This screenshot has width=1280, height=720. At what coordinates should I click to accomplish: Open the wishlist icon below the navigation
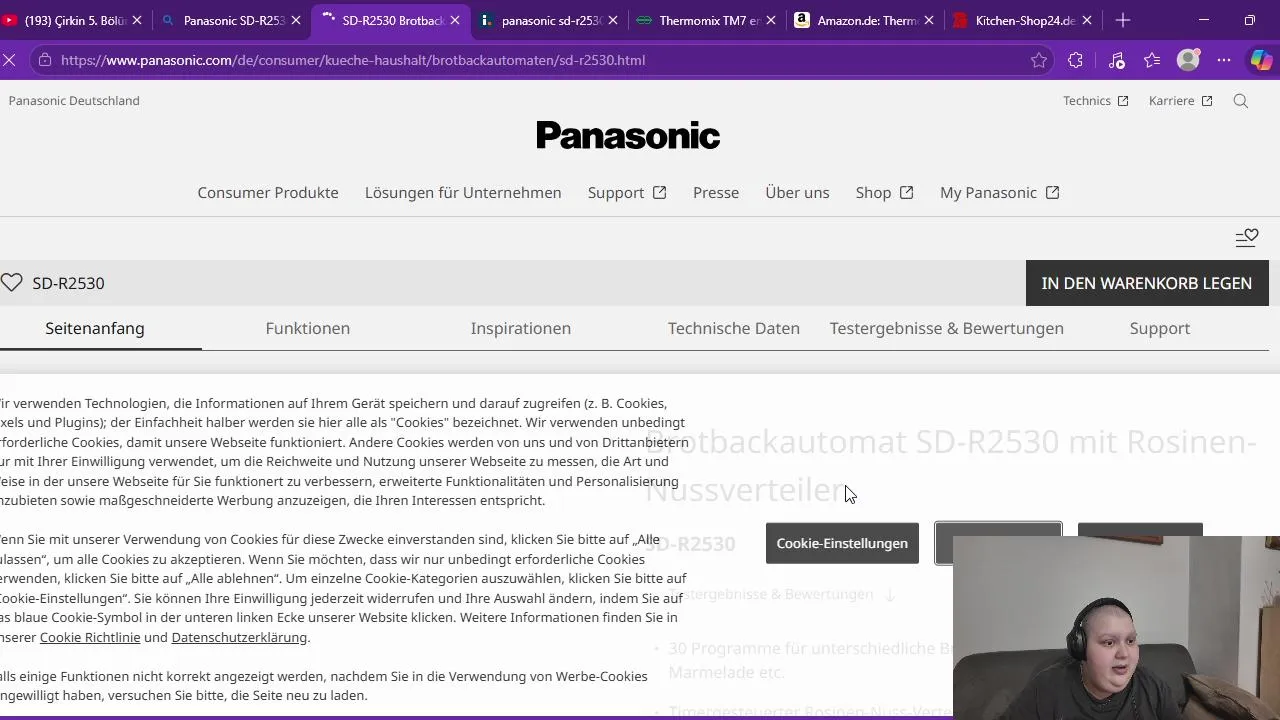pyautogui.click(x=1247, y=238)
